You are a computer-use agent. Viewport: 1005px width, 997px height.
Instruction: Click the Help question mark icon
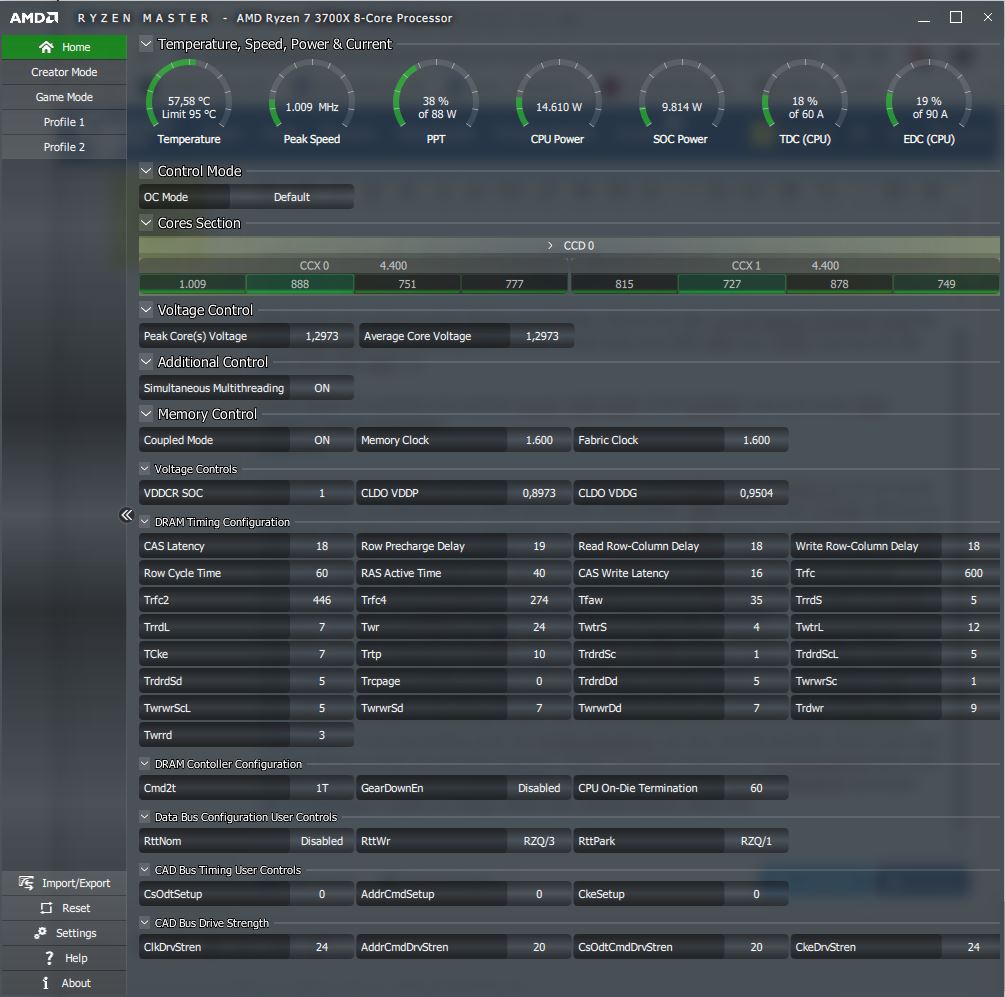click(x=49, y=958)
